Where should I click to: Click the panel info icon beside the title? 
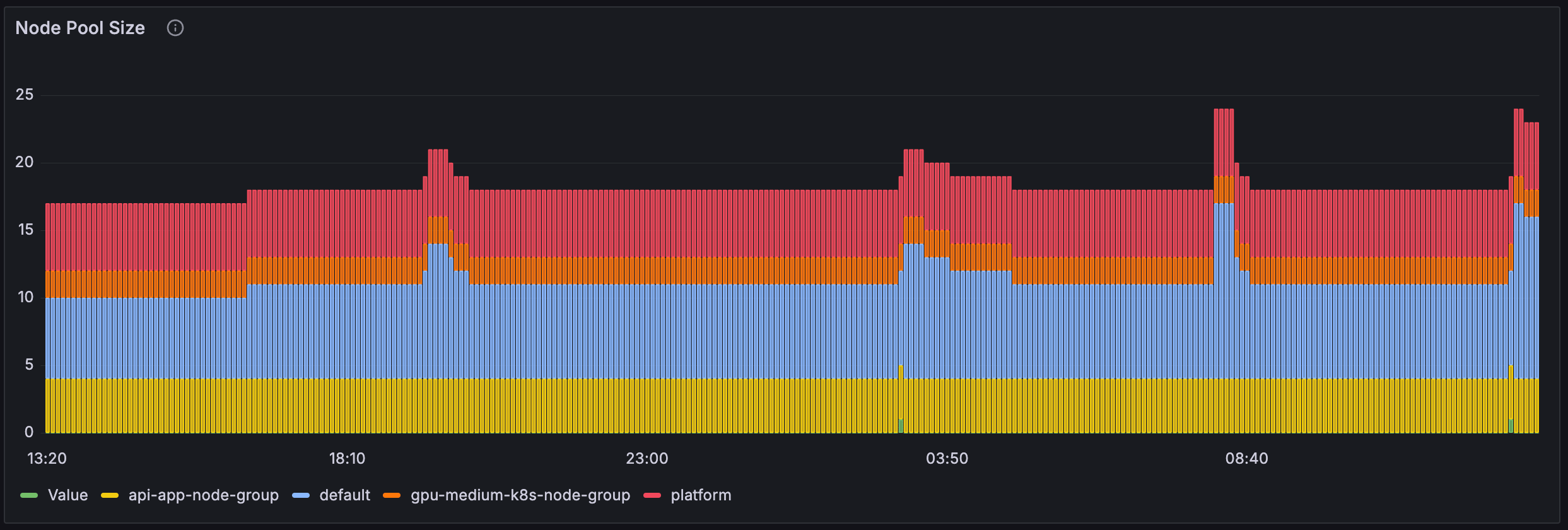[x=175, y=28]
